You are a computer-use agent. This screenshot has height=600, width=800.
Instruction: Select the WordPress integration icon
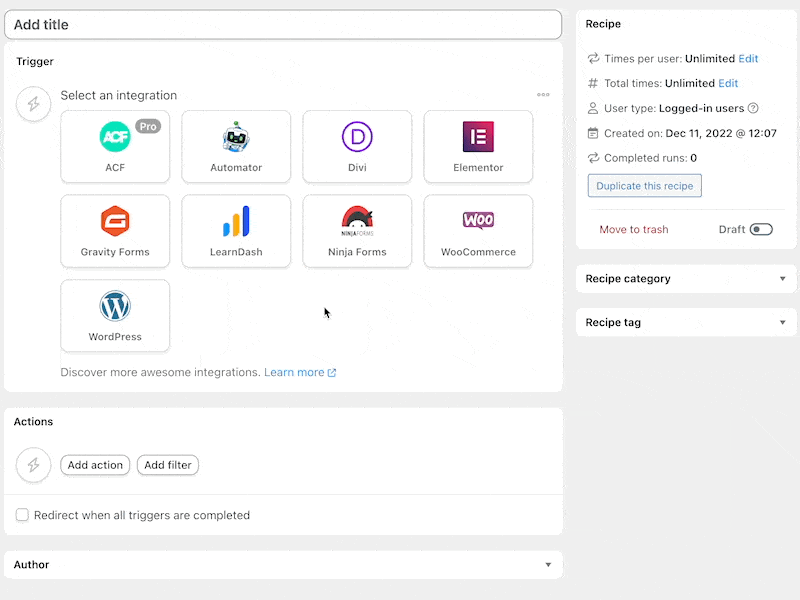pyautogui.click(x=115, y=306)
